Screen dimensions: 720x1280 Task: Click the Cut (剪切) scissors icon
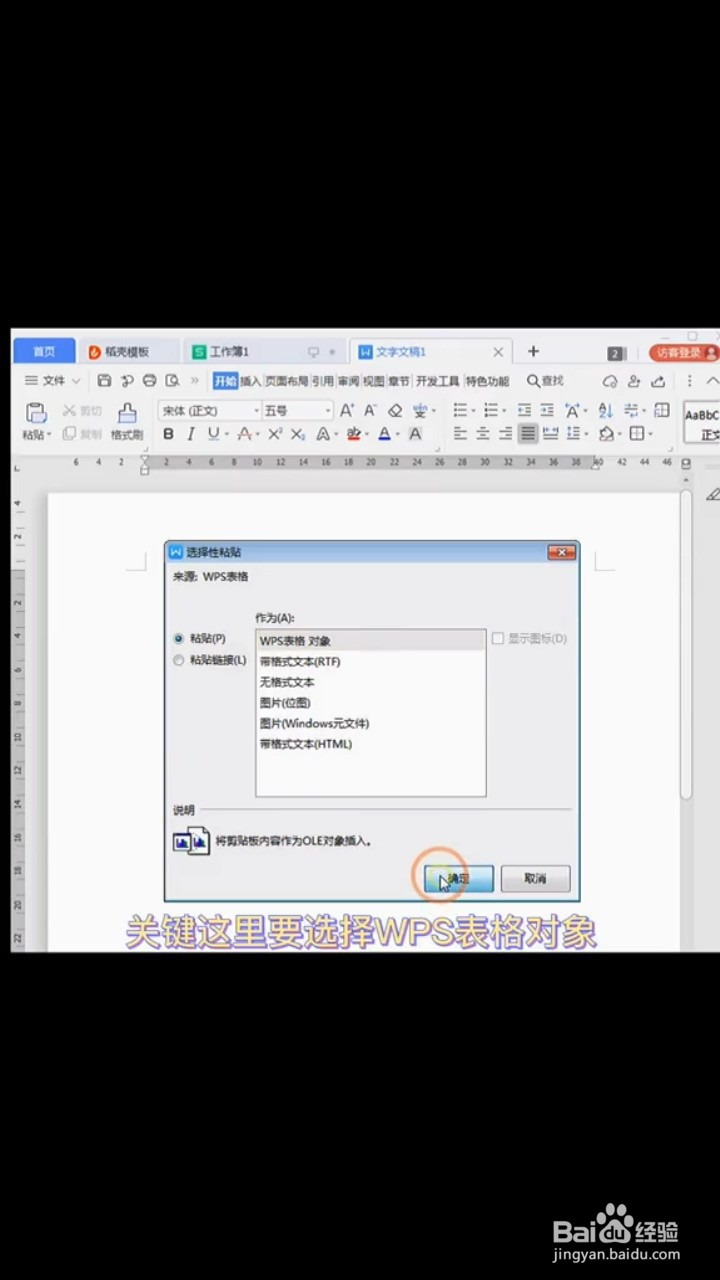[x=69, y=410]
